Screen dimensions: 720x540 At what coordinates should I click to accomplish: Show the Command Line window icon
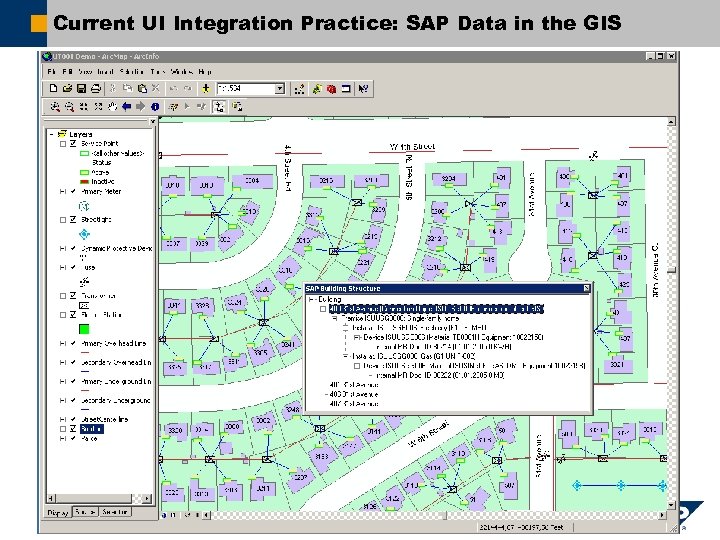346,89
